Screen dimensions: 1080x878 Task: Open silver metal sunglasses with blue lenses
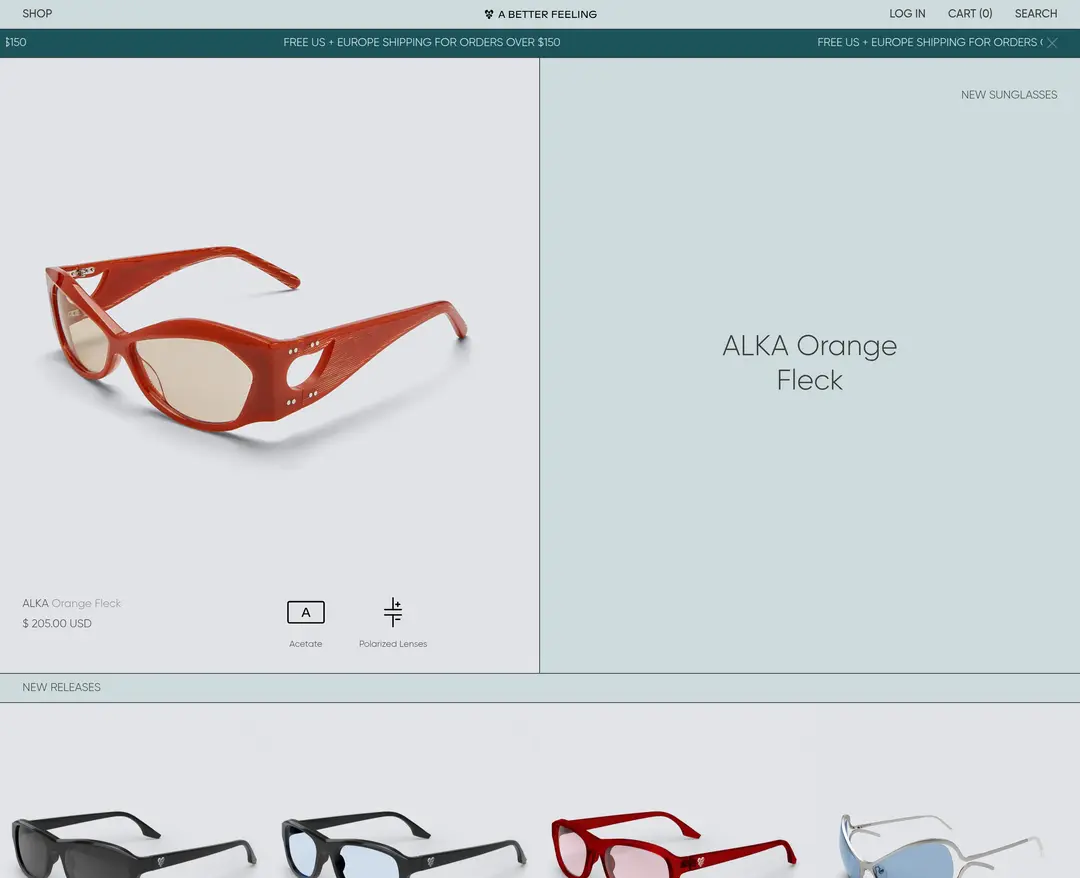pyautogui.click(x=944, y=846)
